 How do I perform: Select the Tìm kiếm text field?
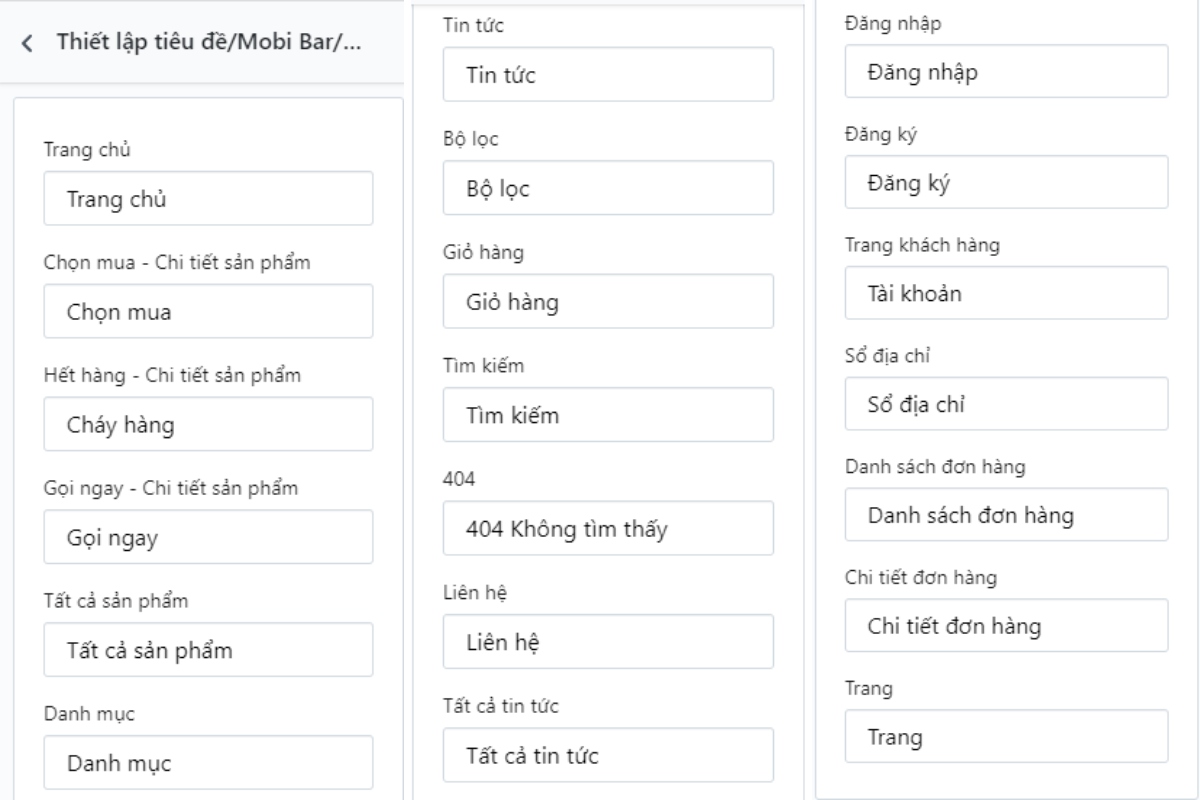608,415
